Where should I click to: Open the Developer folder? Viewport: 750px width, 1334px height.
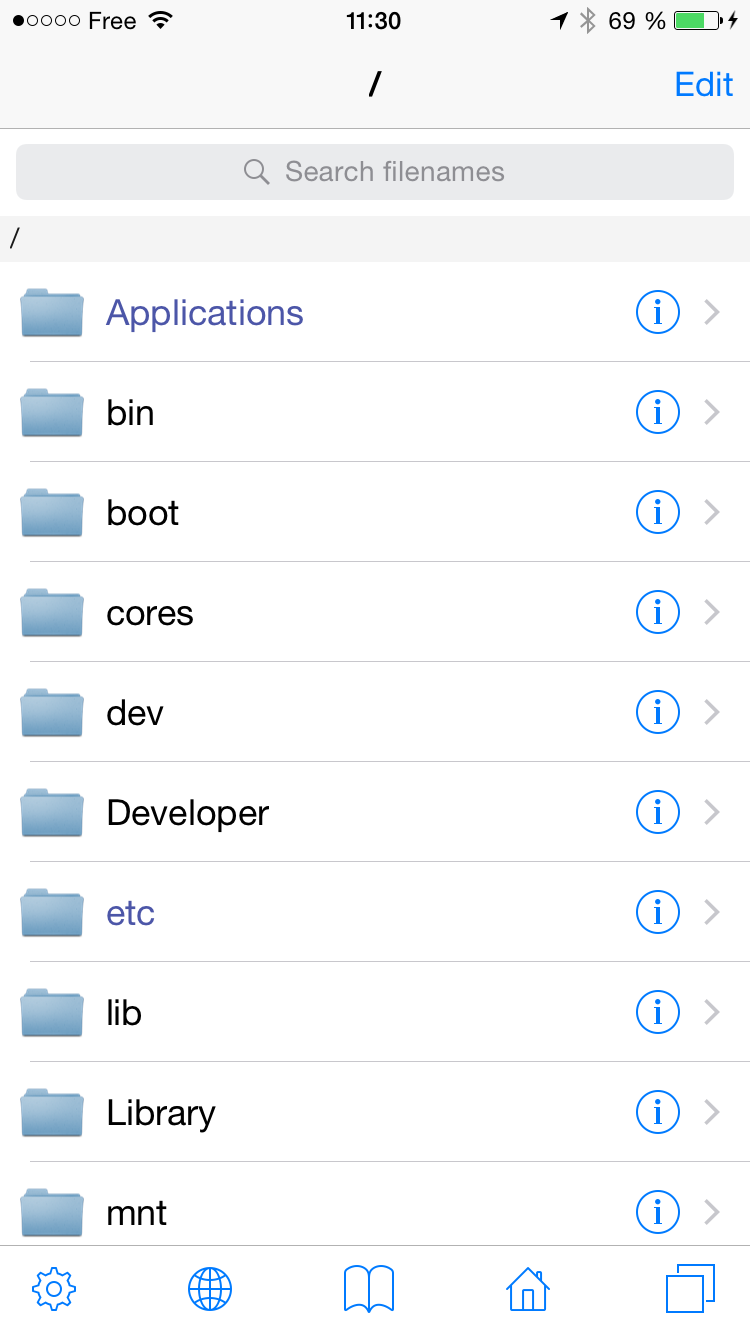pos(188,813)
